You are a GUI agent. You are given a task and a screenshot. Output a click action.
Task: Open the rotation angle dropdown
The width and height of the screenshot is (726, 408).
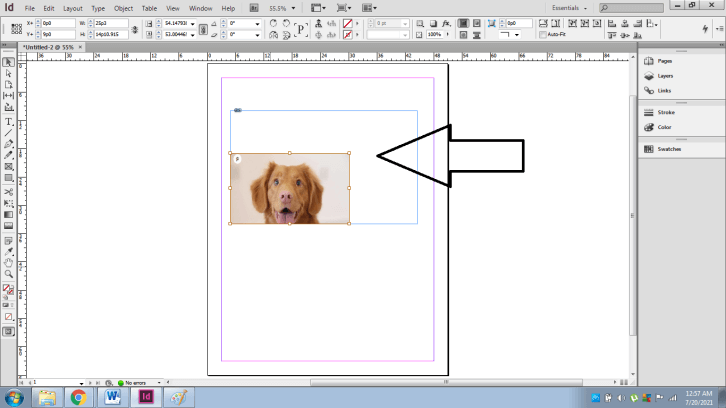coord(257,23)
